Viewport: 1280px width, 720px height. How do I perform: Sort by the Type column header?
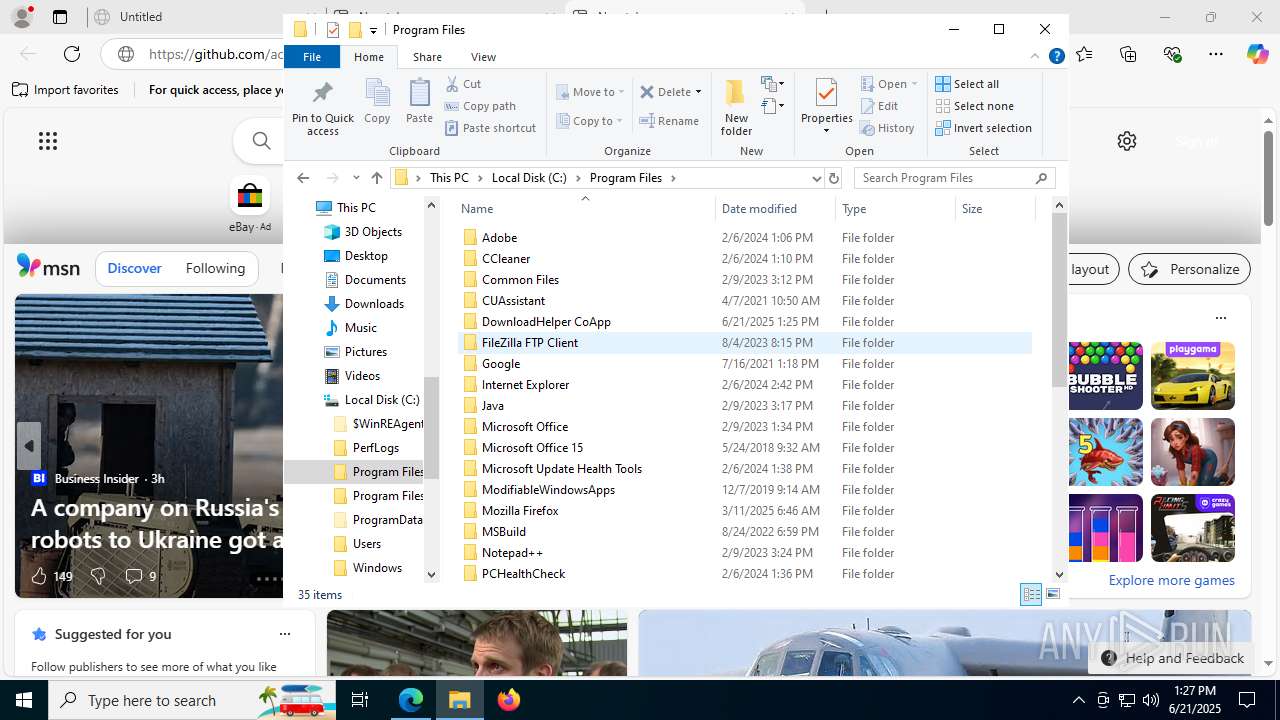pos(895,209)
